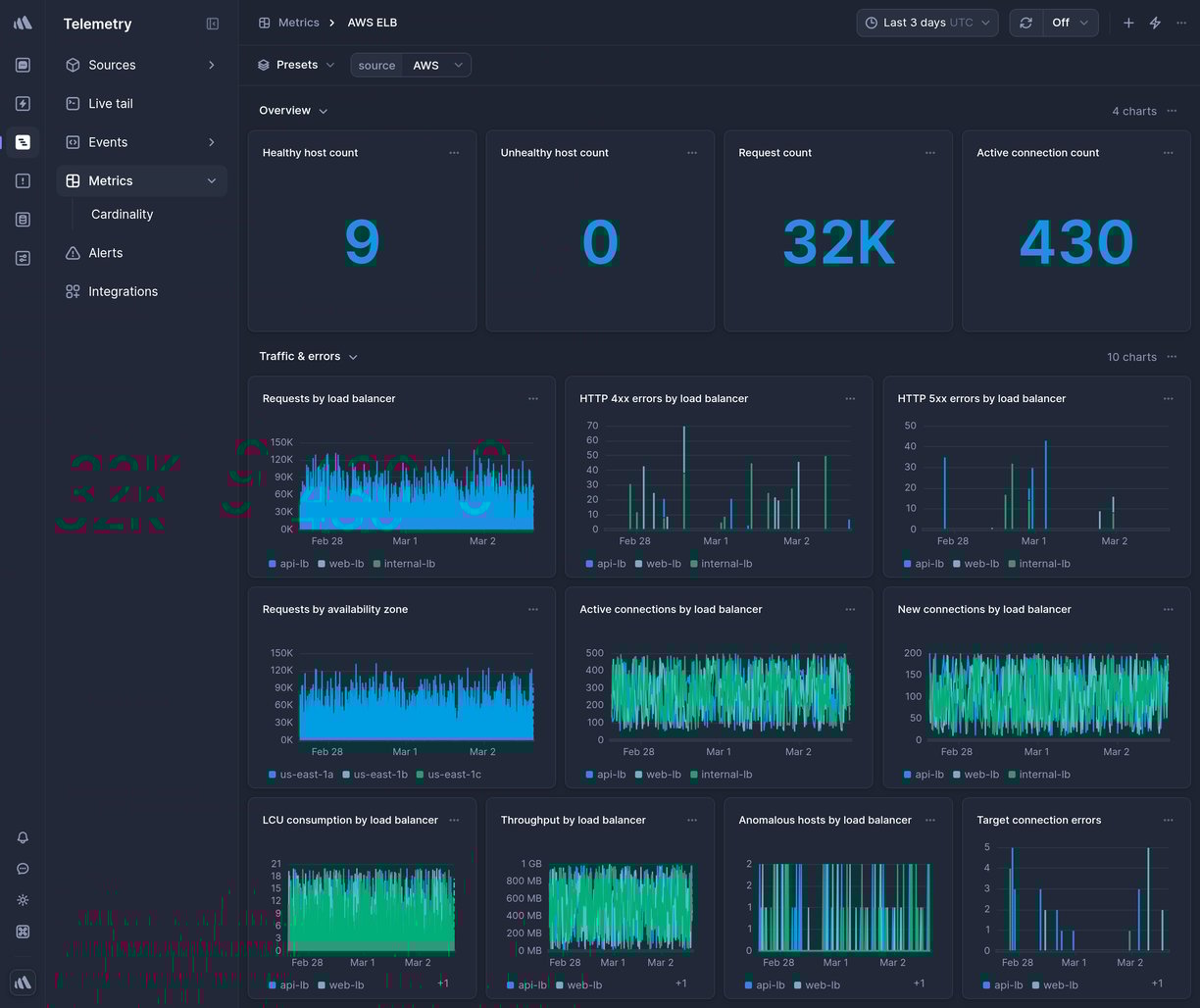Open the Cardinality menu item
This screenshot has height=1008, width=1200.
122,214
